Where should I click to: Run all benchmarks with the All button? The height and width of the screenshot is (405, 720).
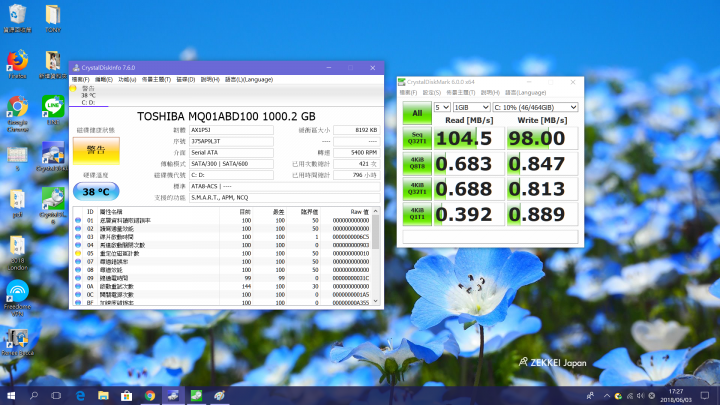click(x=417, y=113)
